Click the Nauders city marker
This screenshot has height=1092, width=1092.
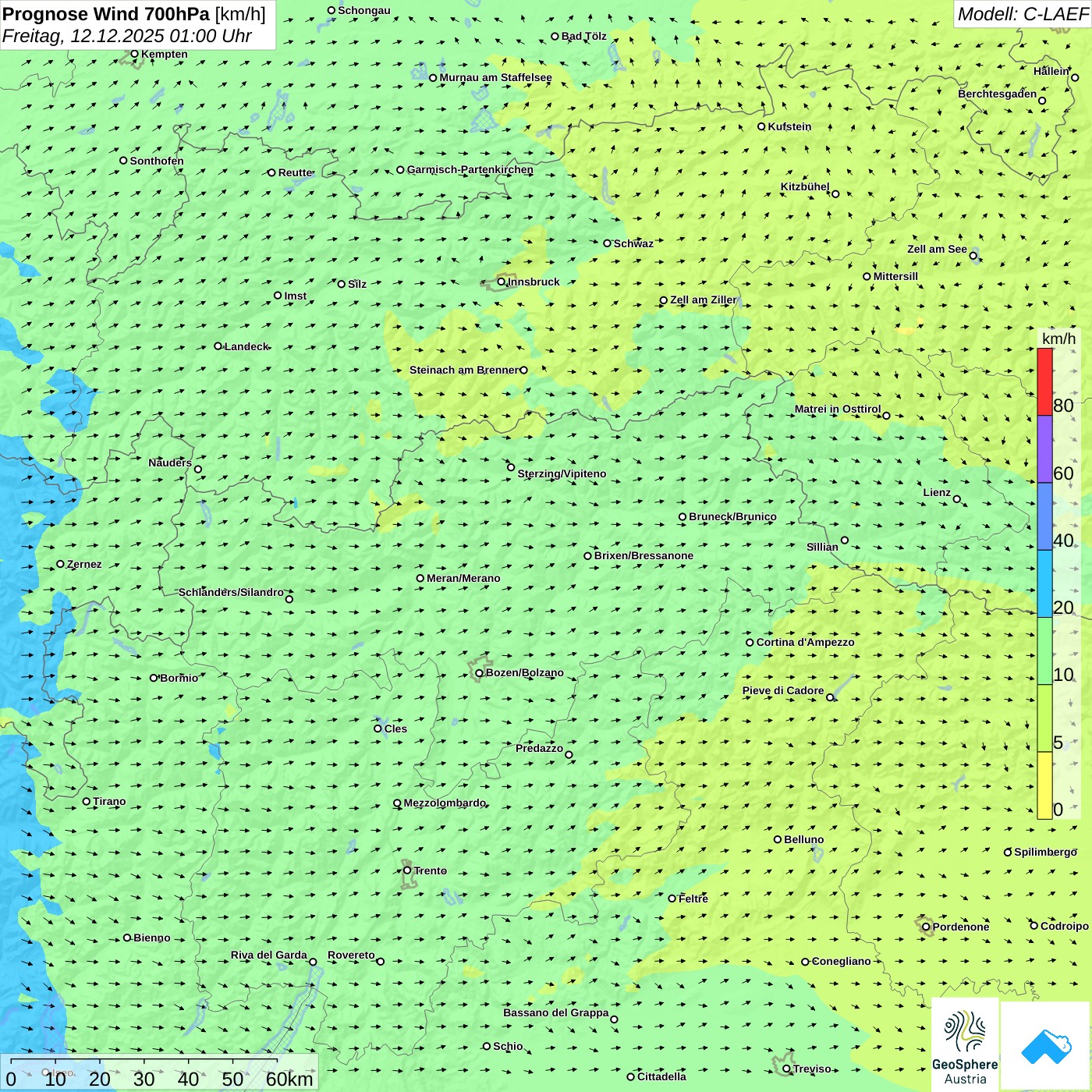(x=198, y=470)
